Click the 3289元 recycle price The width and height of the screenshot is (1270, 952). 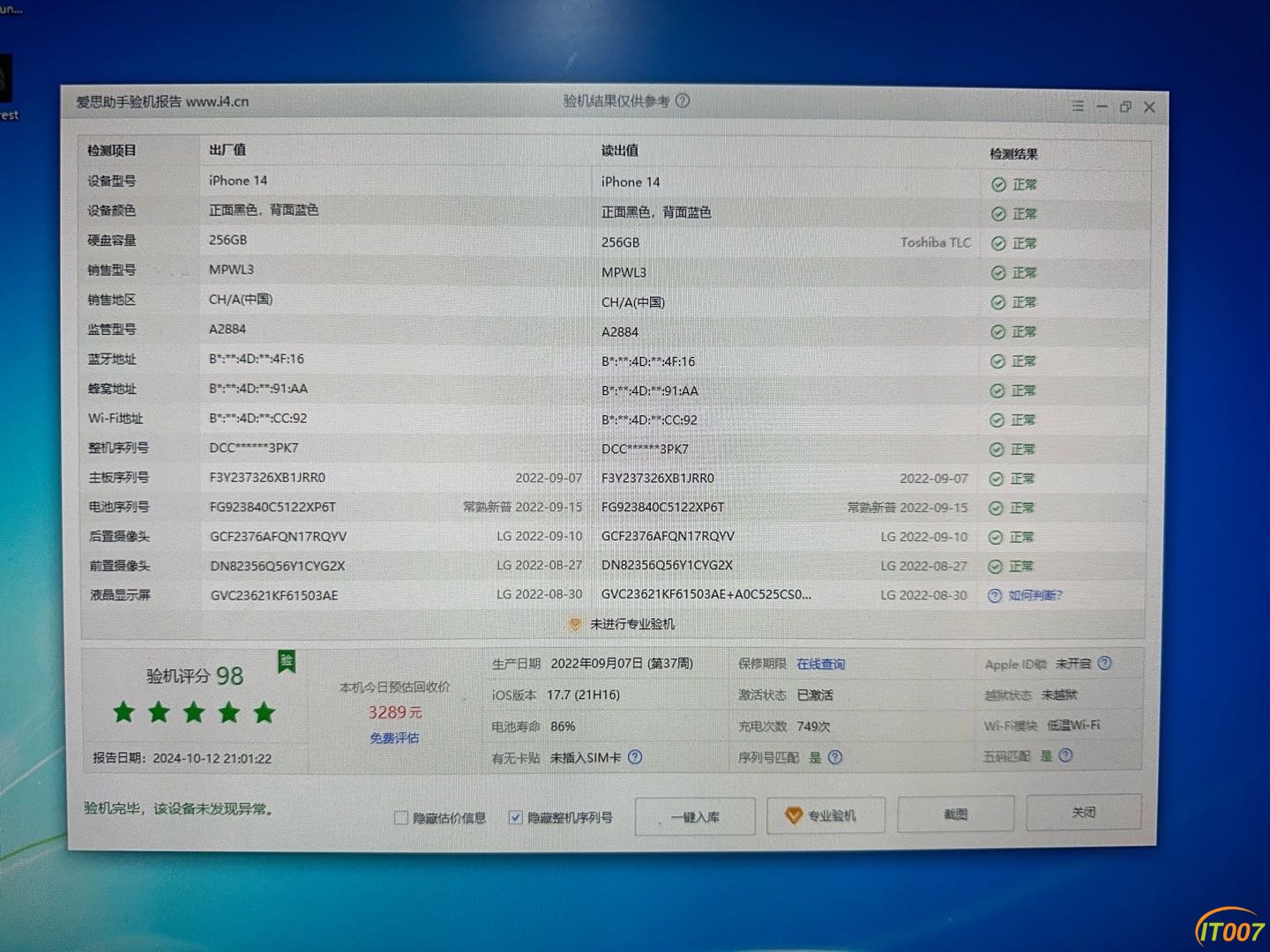click(395, 712)
